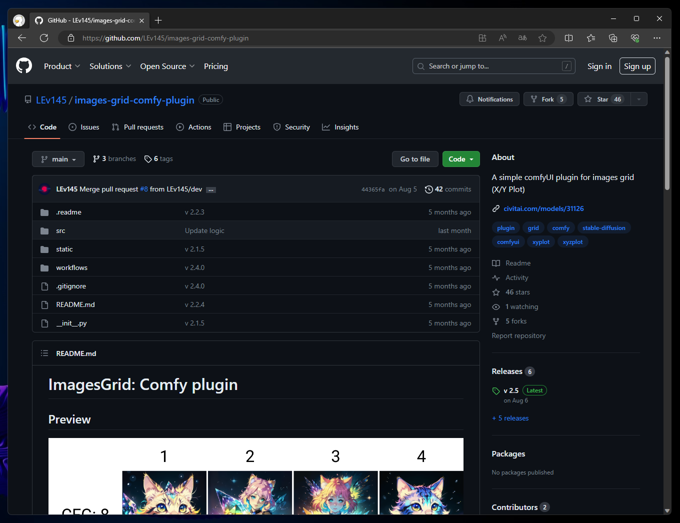
Task: Open README table of contents icon
Action: (44, 353)
